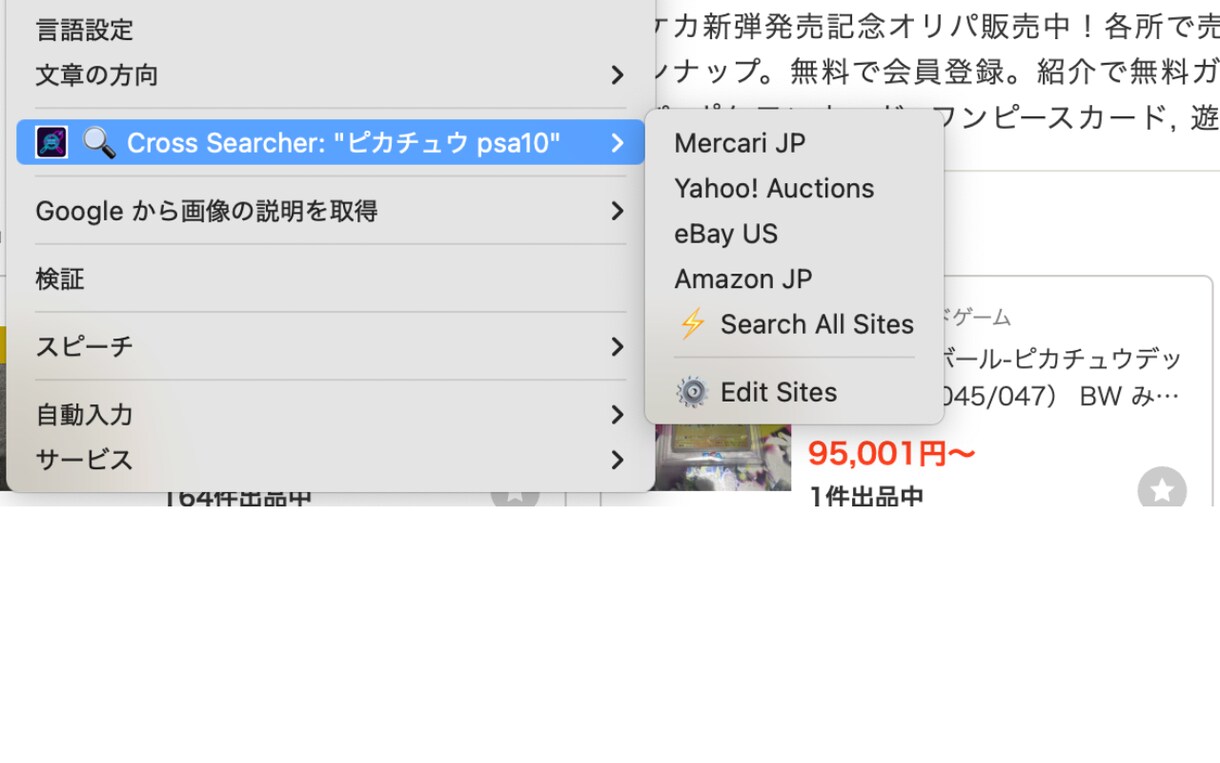
Task: Select the Cross Searcher "ピカチュウ psa10" menu entry
Action: click(x=330, y=142)
